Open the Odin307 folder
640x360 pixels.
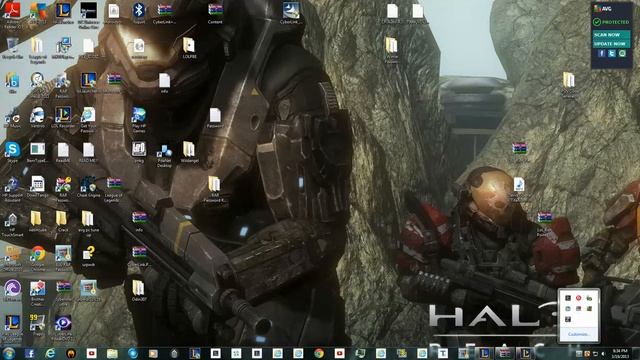(139, 291)
